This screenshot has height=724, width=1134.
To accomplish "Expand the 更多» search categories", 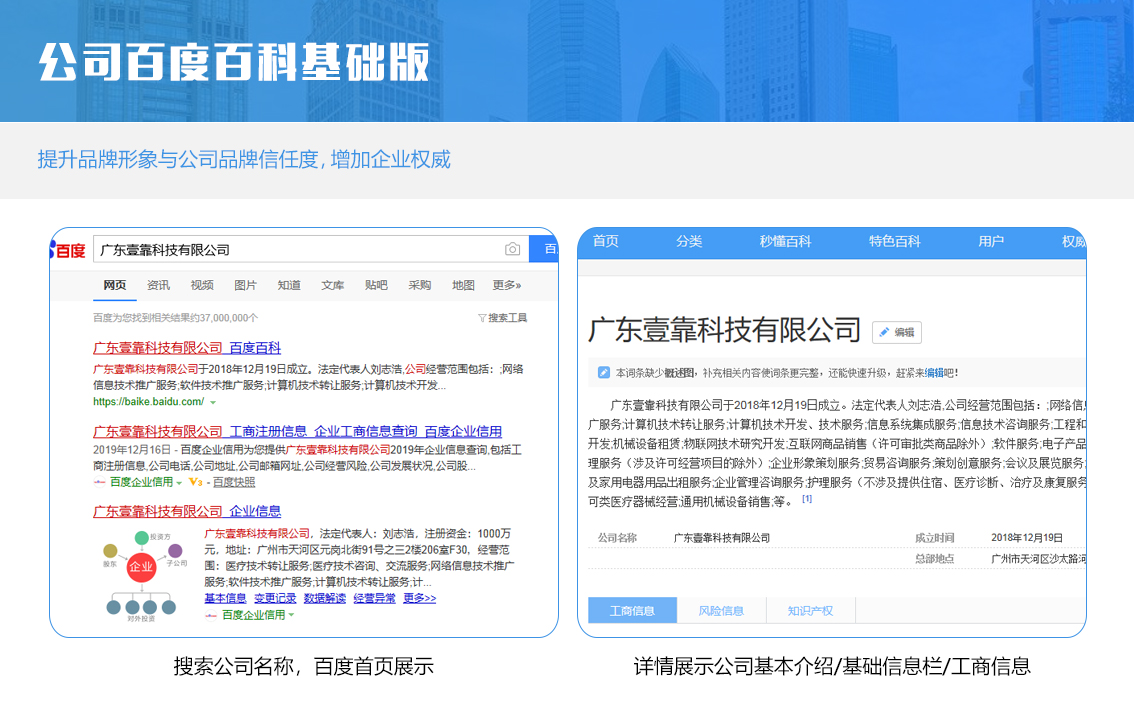I will click(507, 285).
